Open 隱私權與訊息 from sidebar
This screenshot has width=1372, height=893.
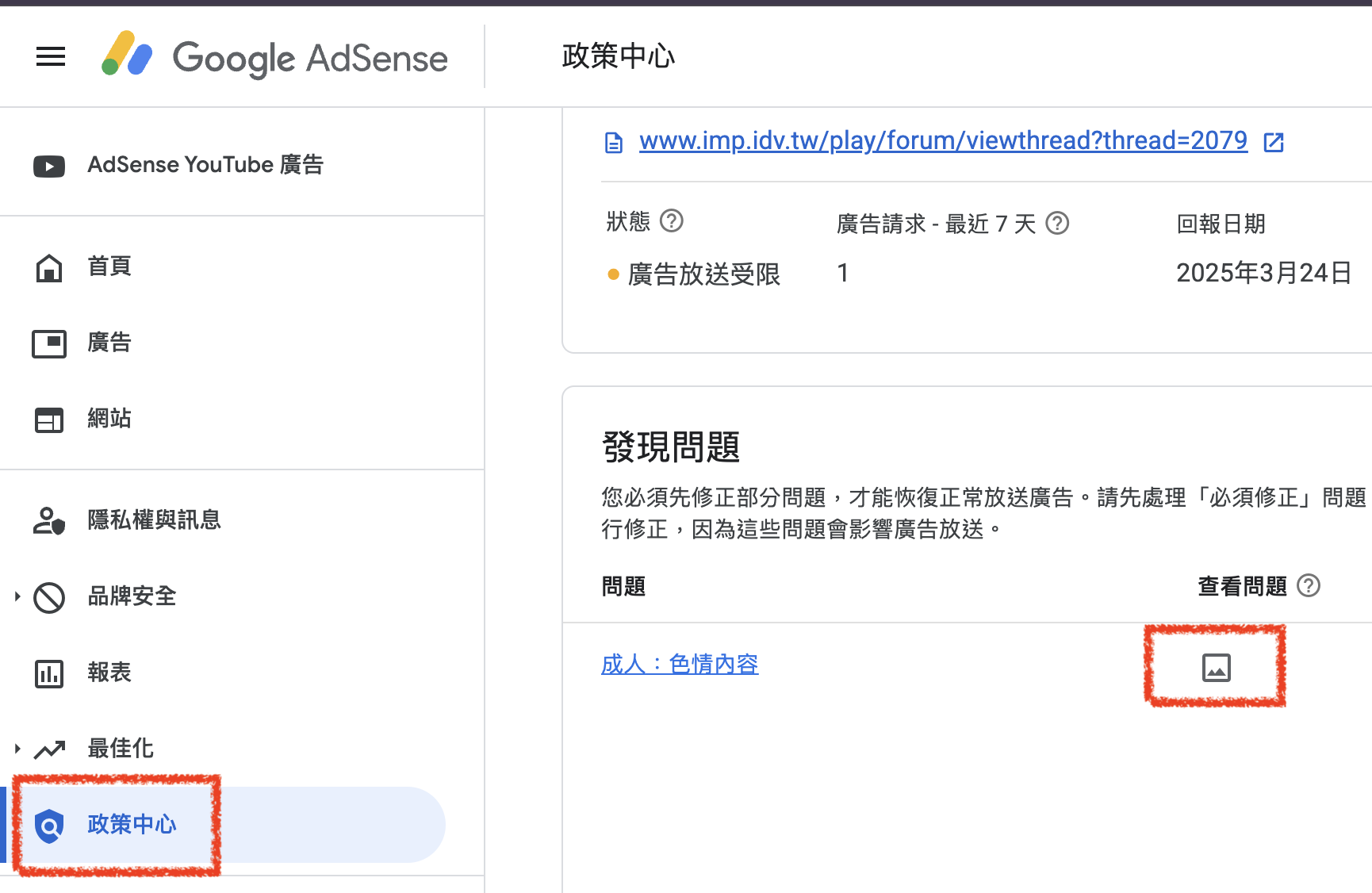point(154,520)
